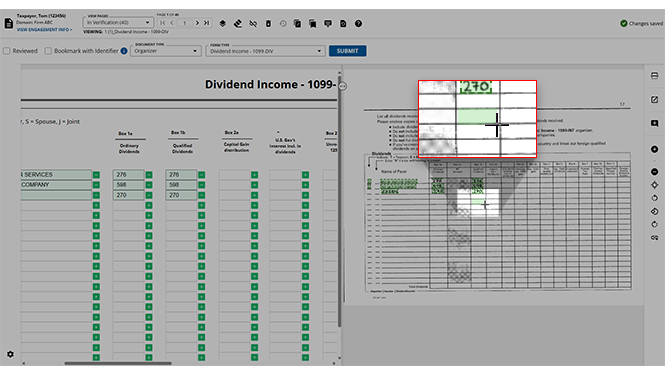Go to the previous page
The image size is (665, 392).
click(172, 23)
